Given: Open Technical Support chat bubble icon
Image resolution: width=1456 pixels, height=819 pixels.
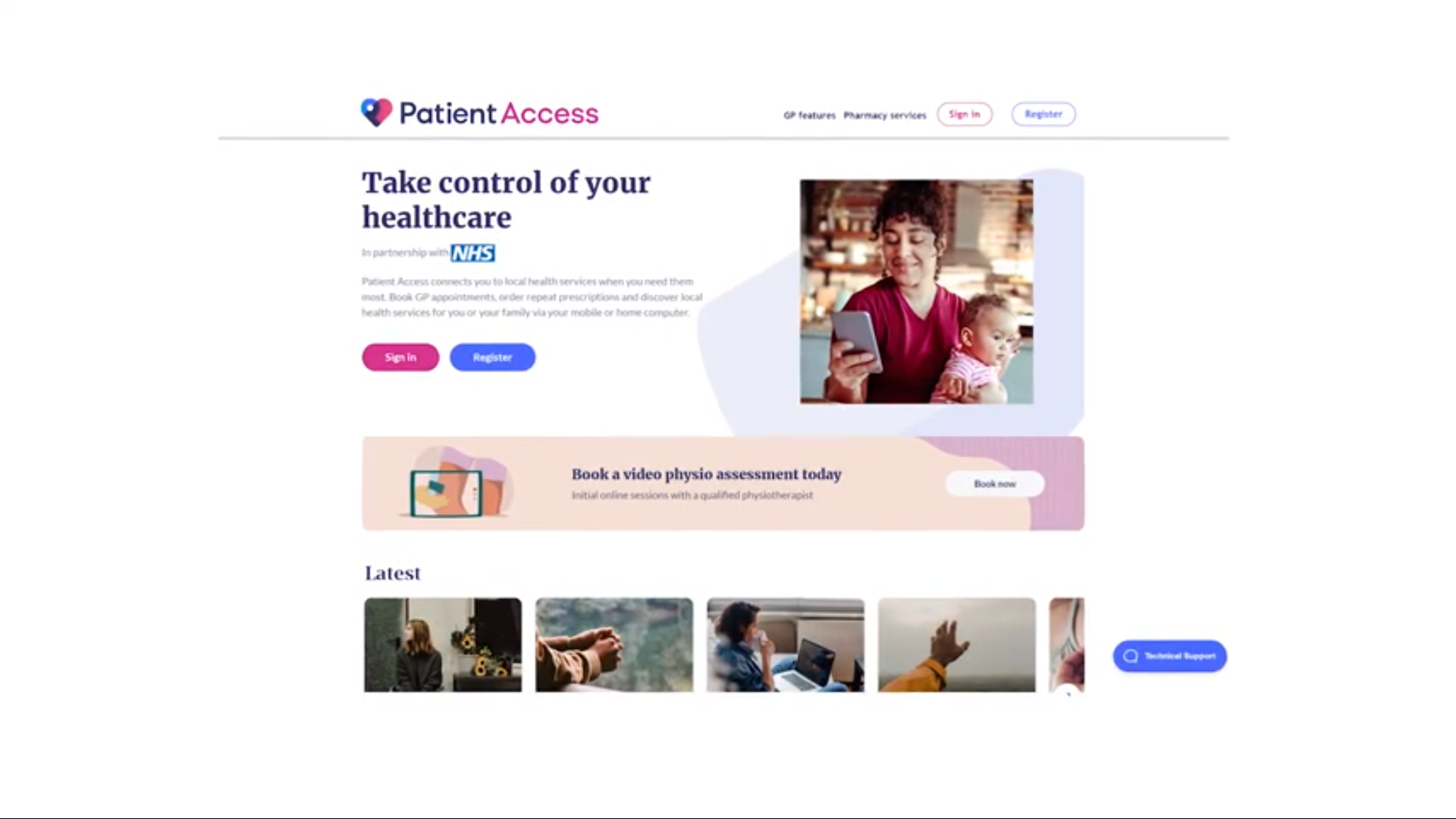Looking at the screenshot, I should point(1131,656).
